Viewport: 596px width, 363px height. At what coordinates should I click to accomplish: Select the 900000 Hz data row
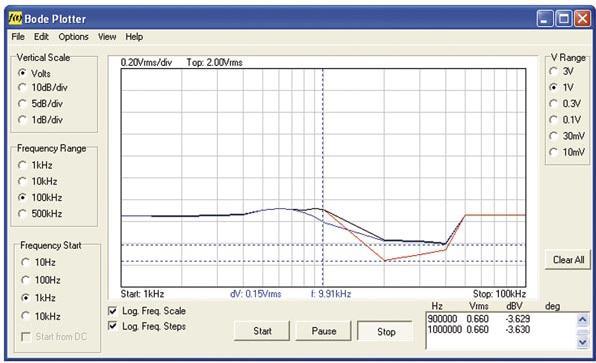pos(479,319)
